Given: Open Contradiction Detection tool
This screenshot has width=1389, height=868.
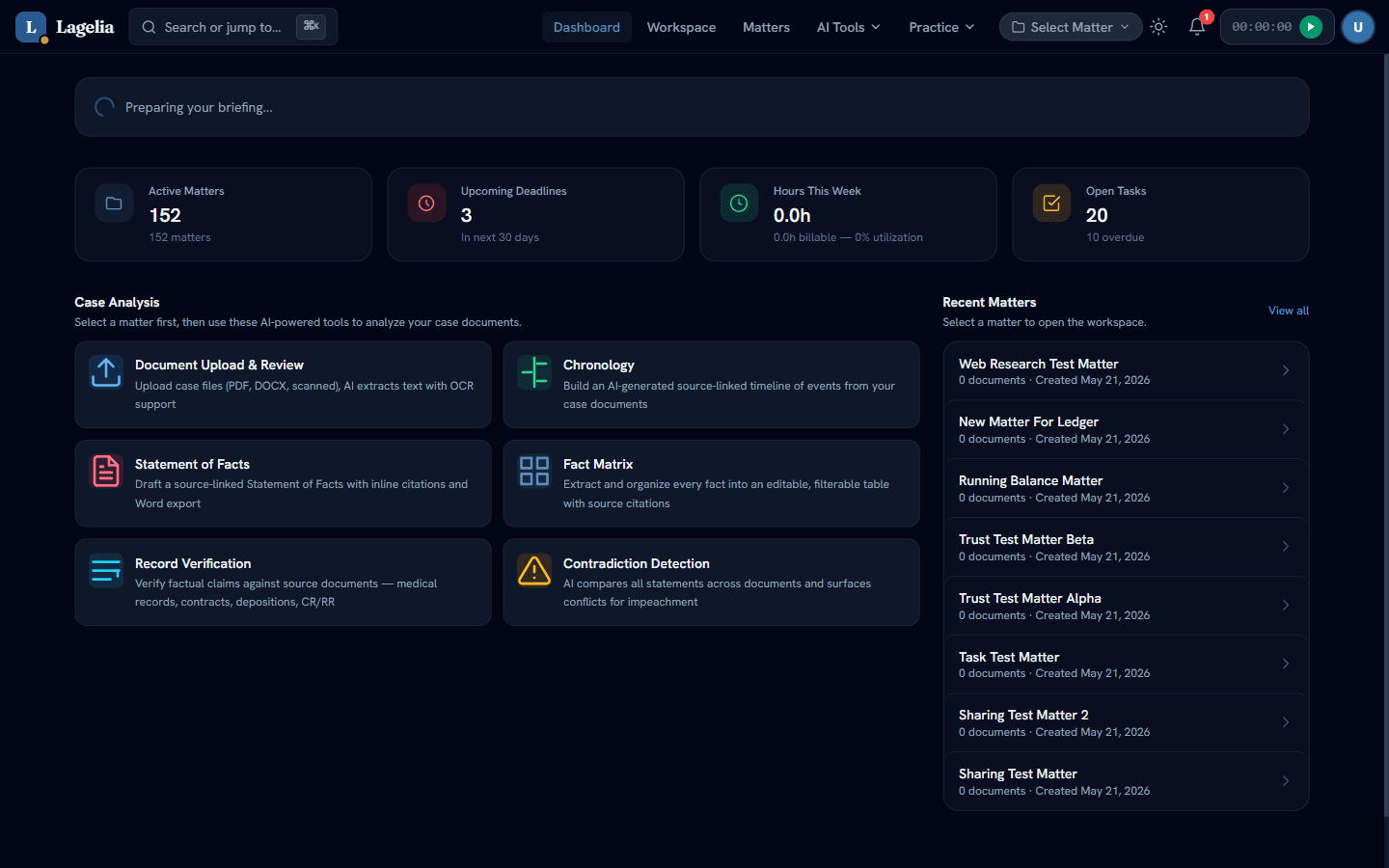Looking at the screenshot, I should point(711,583).
